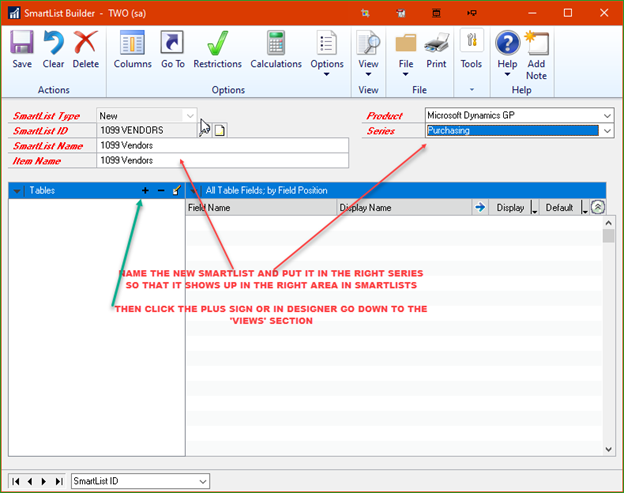
Task: Click the Options list icon
Action: pyautogui.click(x=327, y=42)
